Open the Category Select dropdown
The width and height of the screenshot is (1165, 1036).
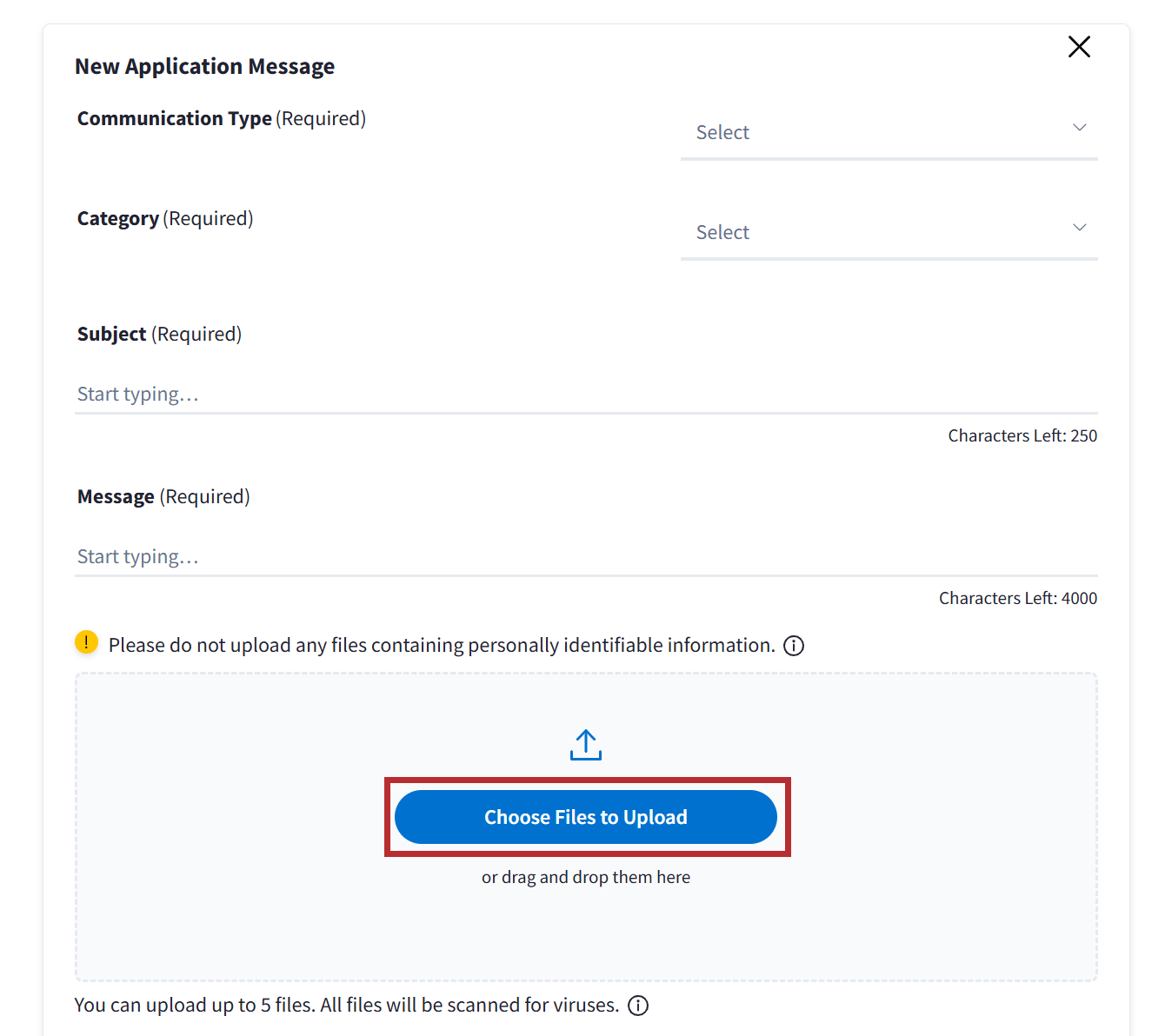(888, 232)
